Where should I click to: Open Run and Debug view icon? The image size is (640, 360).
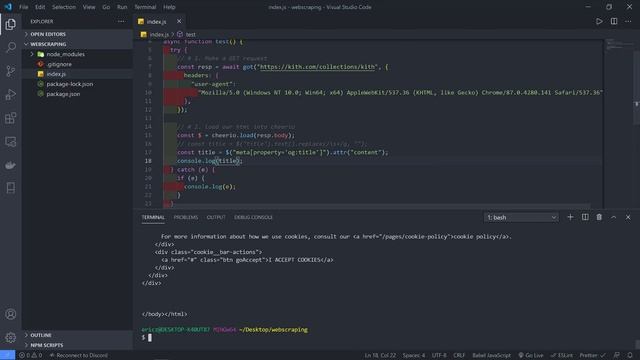point(11,95)
